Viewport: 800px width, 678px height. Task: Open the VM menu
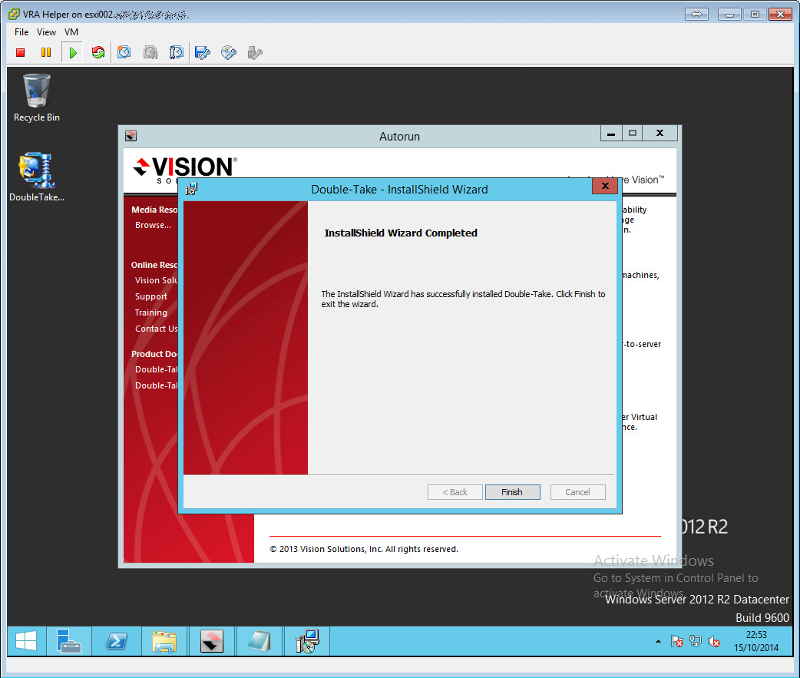(x=71, y=32)
